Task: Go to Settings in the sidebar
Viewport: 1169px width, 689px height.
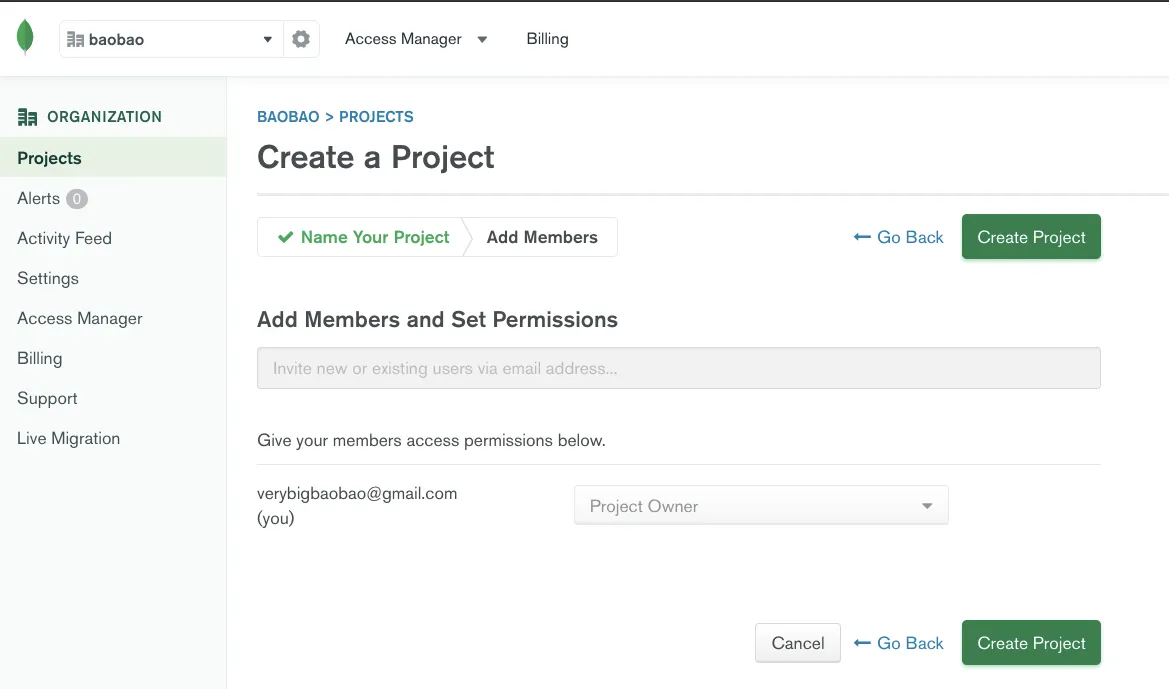Action: [48, 278]
